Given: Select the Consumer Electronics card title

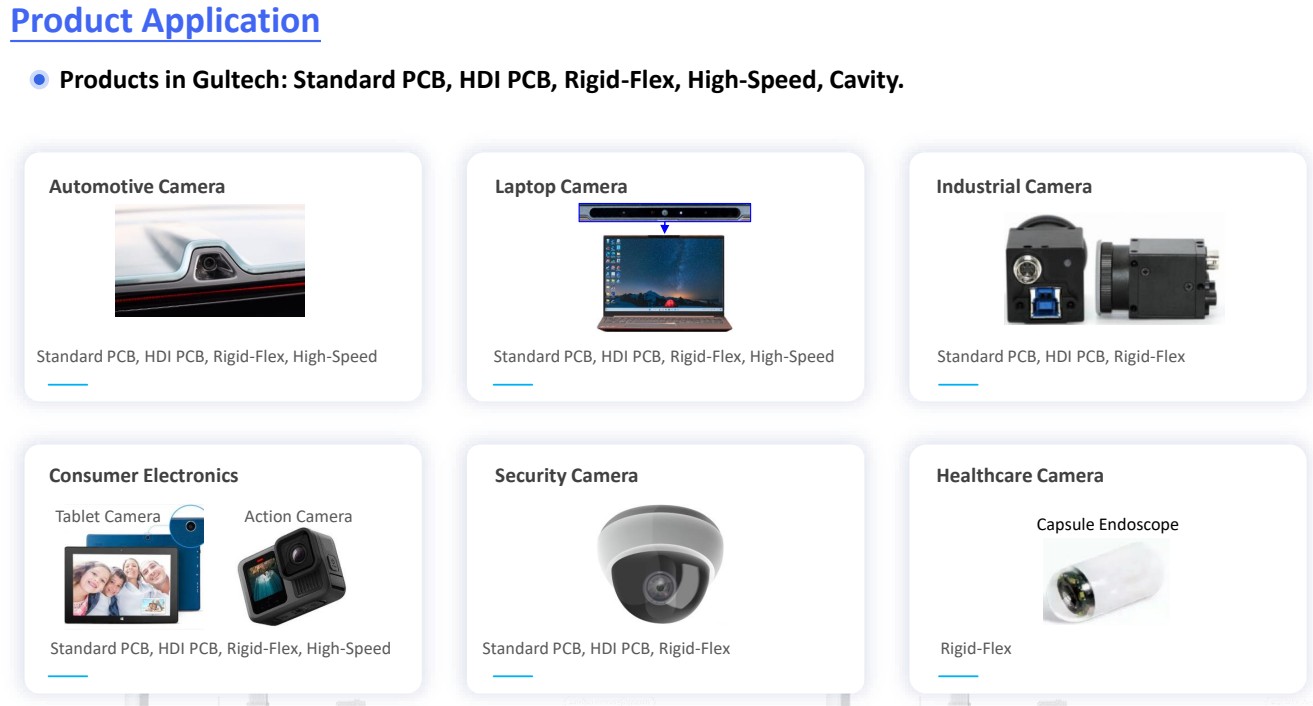Looking at the screenshot, I should 144,476.
